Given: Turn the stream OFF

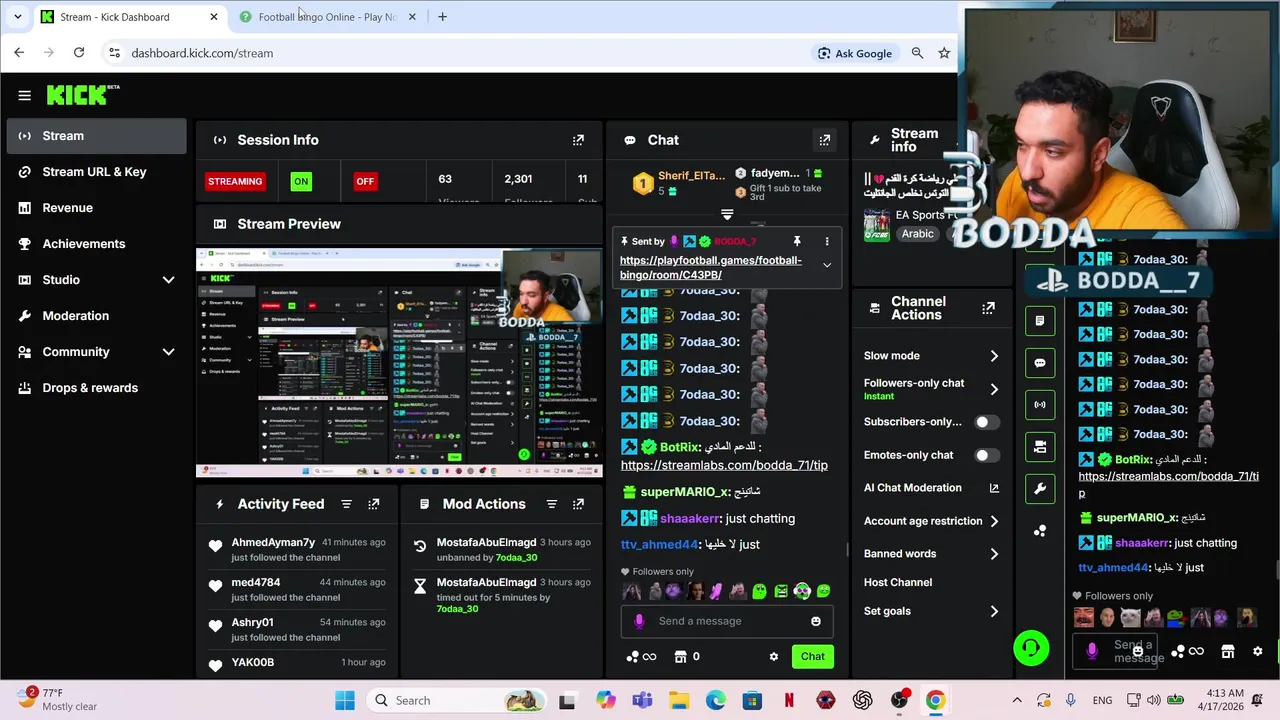Looking at the screenshot, I should pyautogui.click(x=365, y=181).
